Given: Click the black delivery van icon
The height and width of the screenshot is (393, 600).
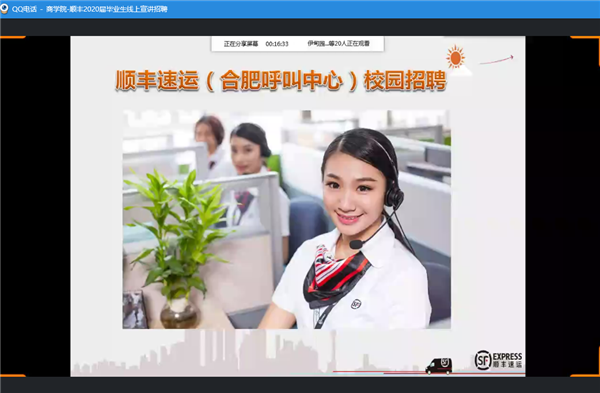Looking at the screenshot, I should pyautogui.click(x=439, y=366).
